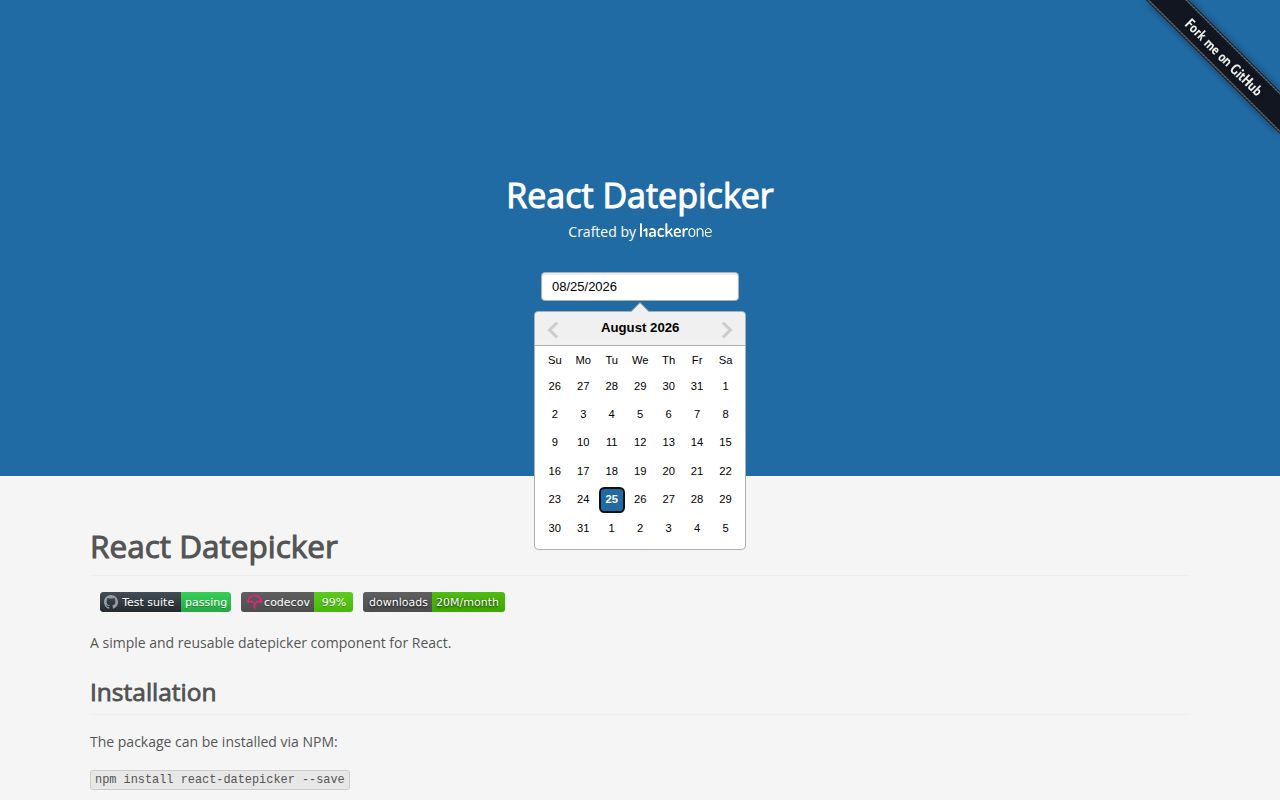
Task: Go to previous month in calendar
Action: [552, 330]
